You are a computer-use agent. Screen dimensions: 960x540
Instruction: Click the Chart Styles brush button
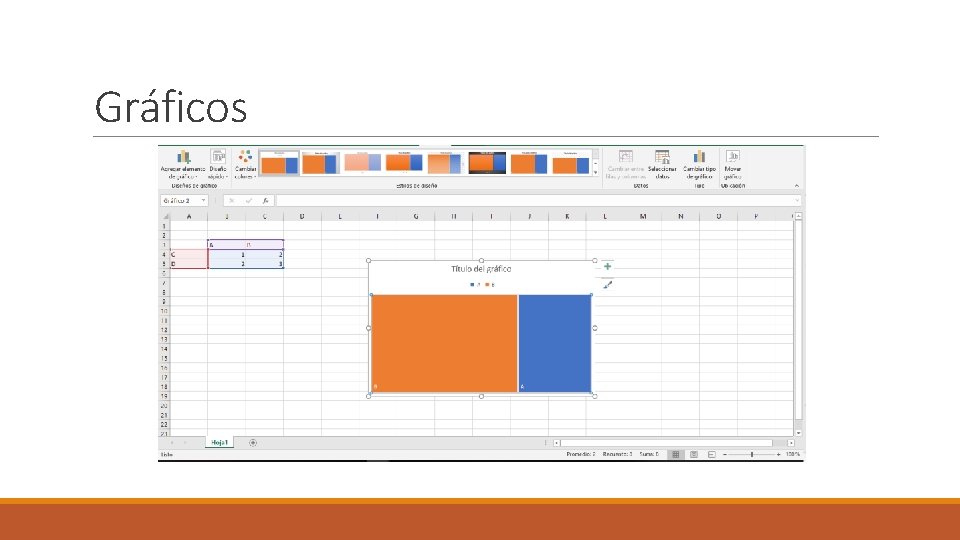(x=607, y=285)
